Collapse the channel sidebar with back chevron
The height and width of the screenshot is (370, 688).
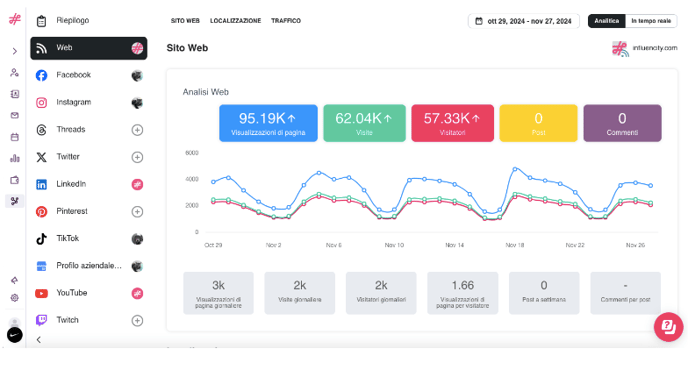tap(39, 340)
